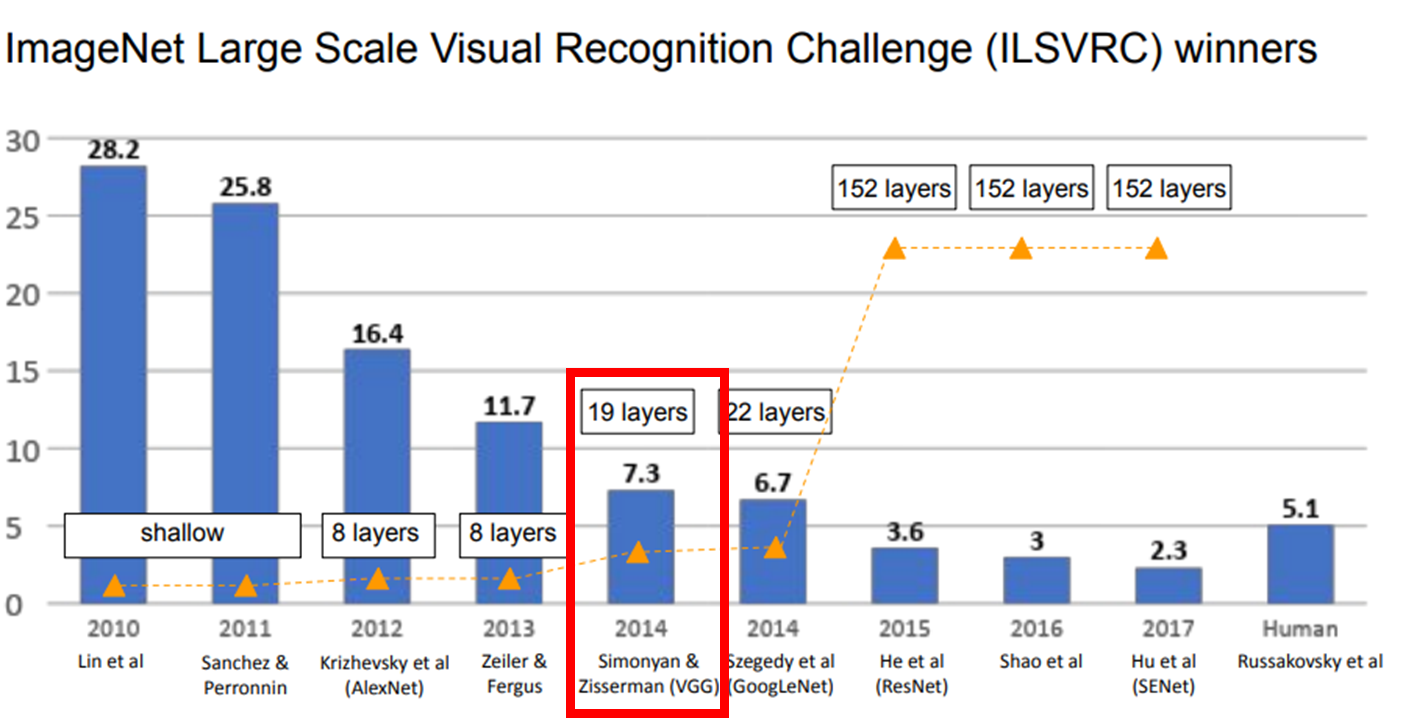This screenshot has height=718, width=1403.
Task: Click the 16.4 value label
Action: click(376, 333)
